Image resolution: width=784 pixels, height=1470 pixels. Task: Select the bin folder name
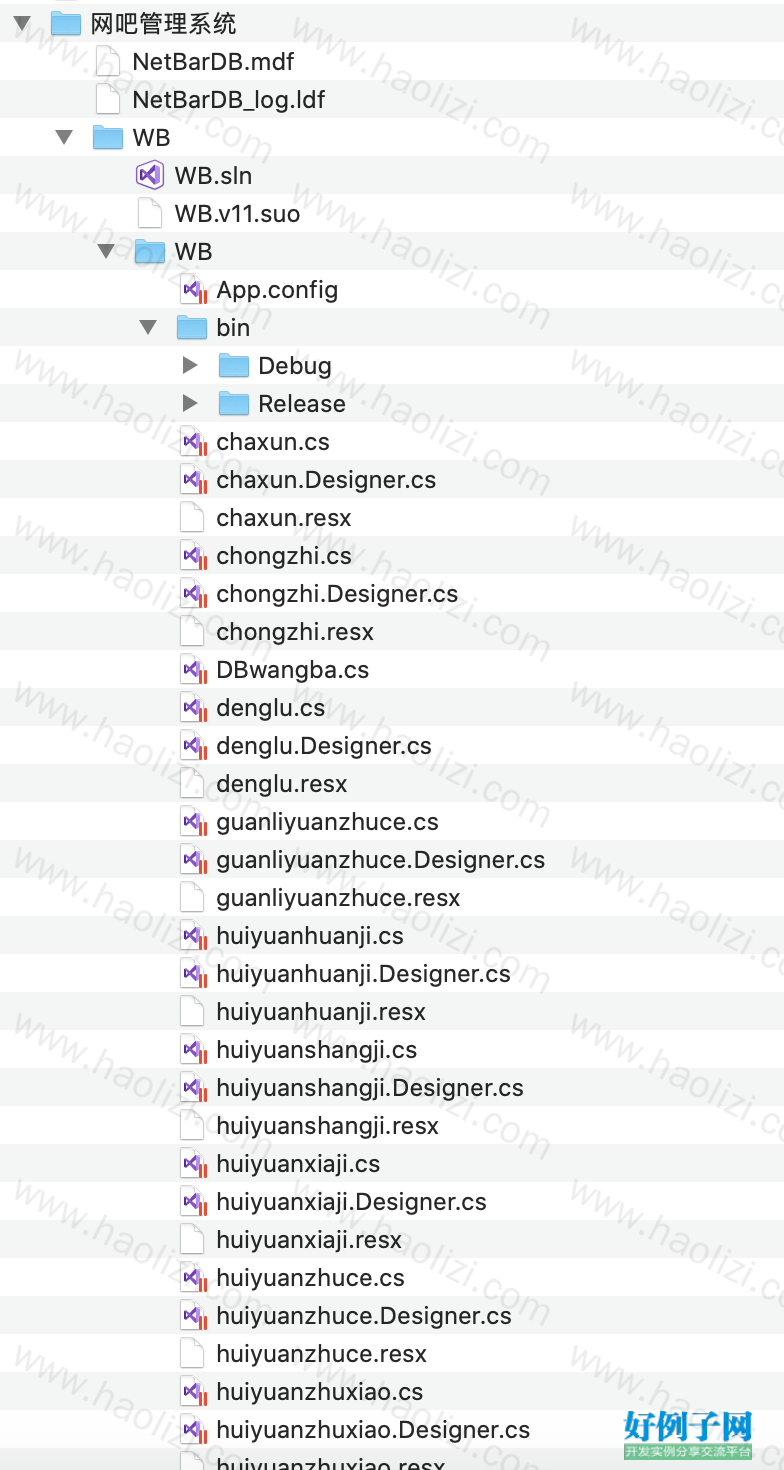(233, 328)
